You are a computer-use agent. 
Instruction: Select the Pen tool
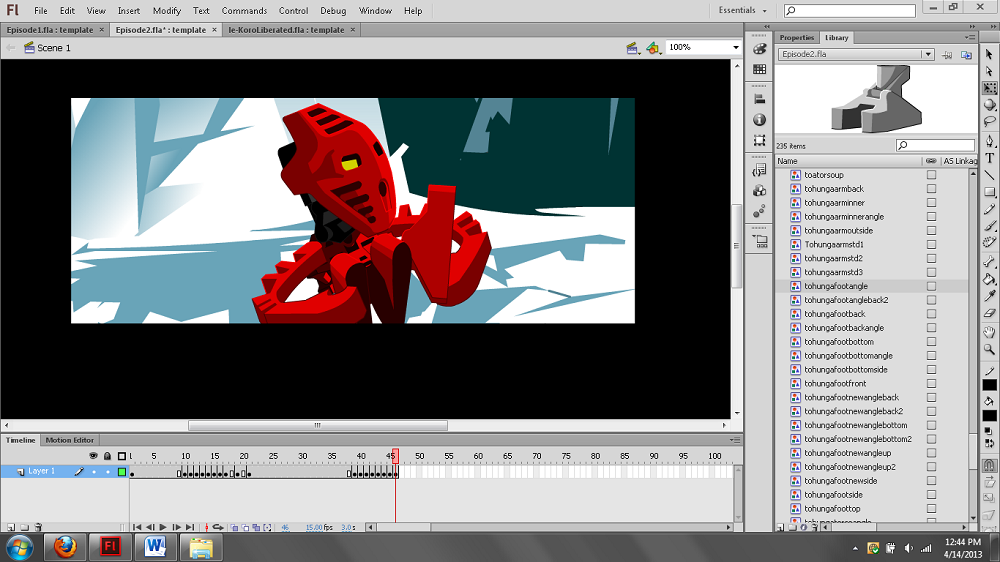[x=989, y=140]
